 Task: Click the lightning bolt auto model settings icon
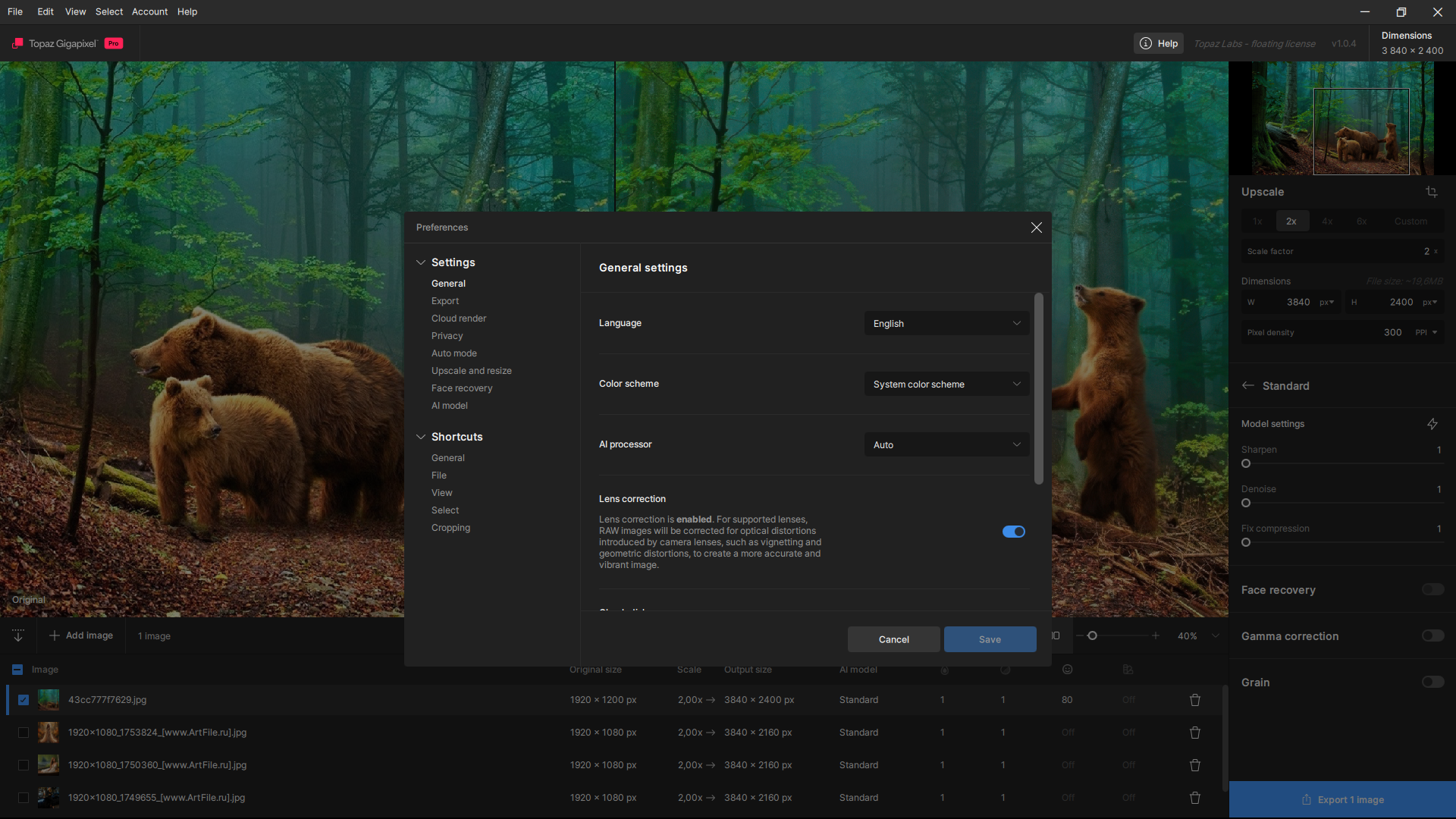[x=1432, y=424]
